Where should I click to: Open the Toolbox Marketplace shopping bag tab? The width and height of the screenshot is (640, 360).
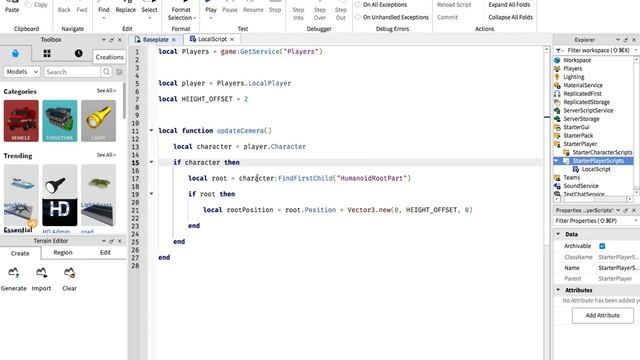click(15, 53)
